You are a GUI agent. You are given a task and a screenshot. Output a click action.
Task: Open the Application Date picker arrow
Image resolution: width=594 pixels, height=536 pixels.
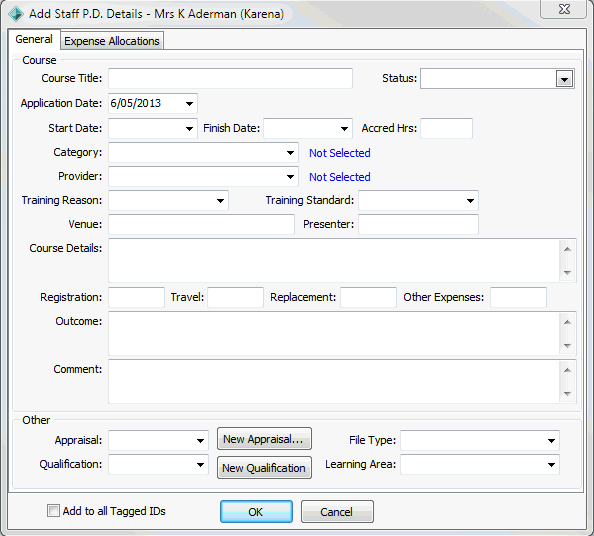click(x=189, y=103)
